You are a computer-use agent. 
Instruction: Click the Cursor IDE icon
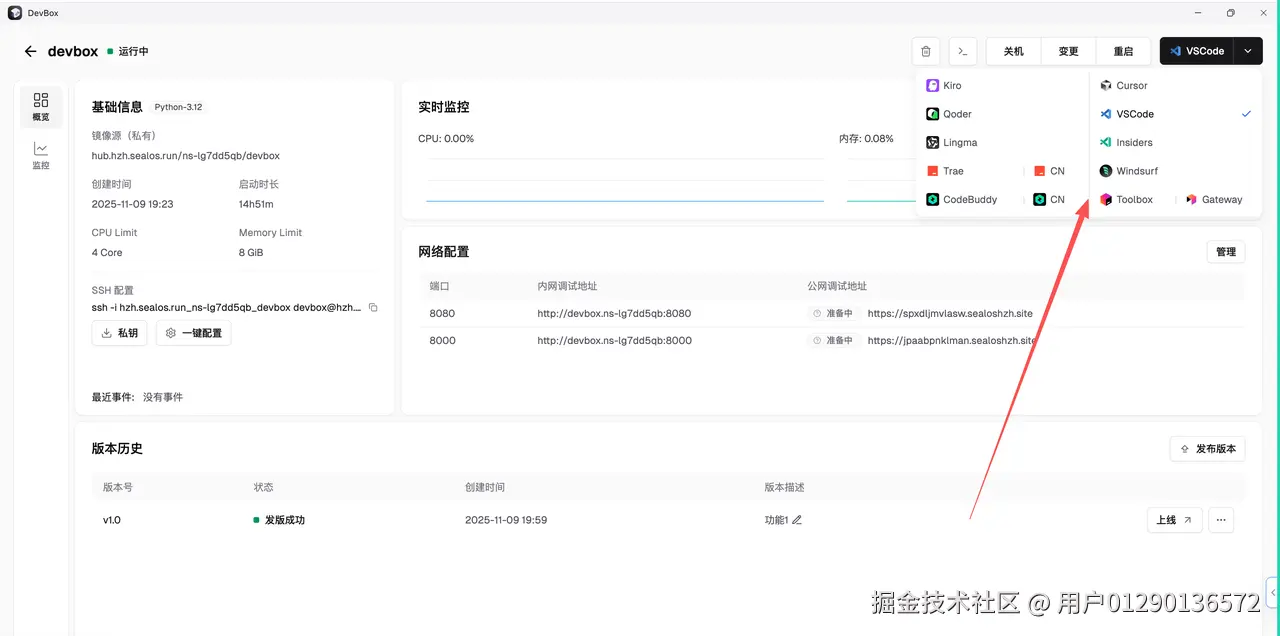click(x=1106, y=86)
